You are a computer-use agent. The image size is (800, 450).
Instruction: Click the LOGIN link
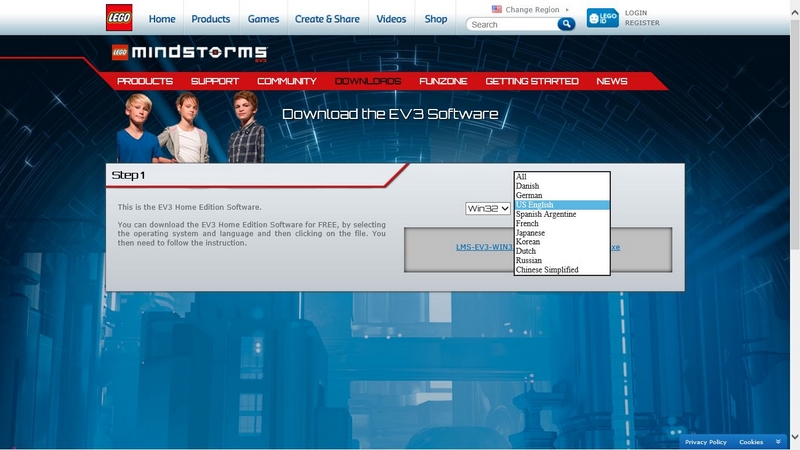(636, 13)
